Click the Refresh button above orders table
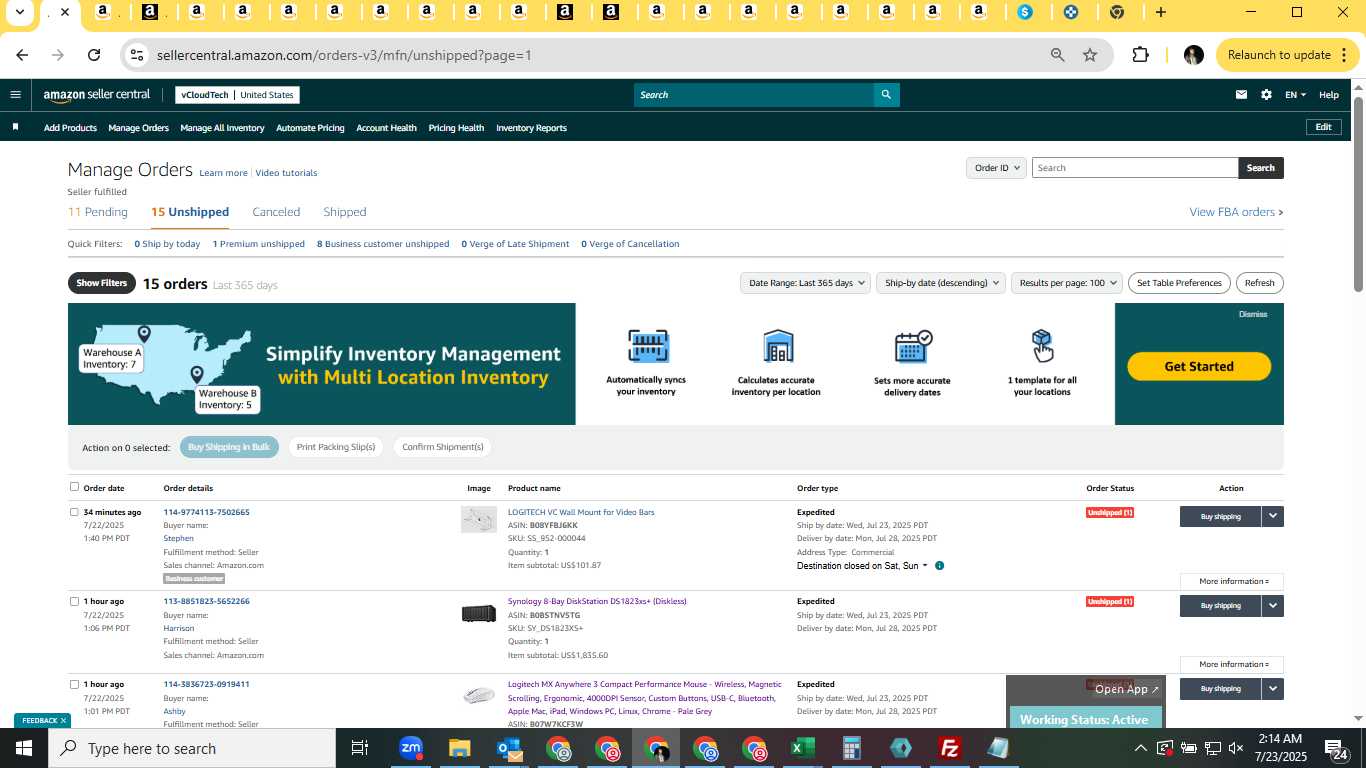 [1259, 283]
